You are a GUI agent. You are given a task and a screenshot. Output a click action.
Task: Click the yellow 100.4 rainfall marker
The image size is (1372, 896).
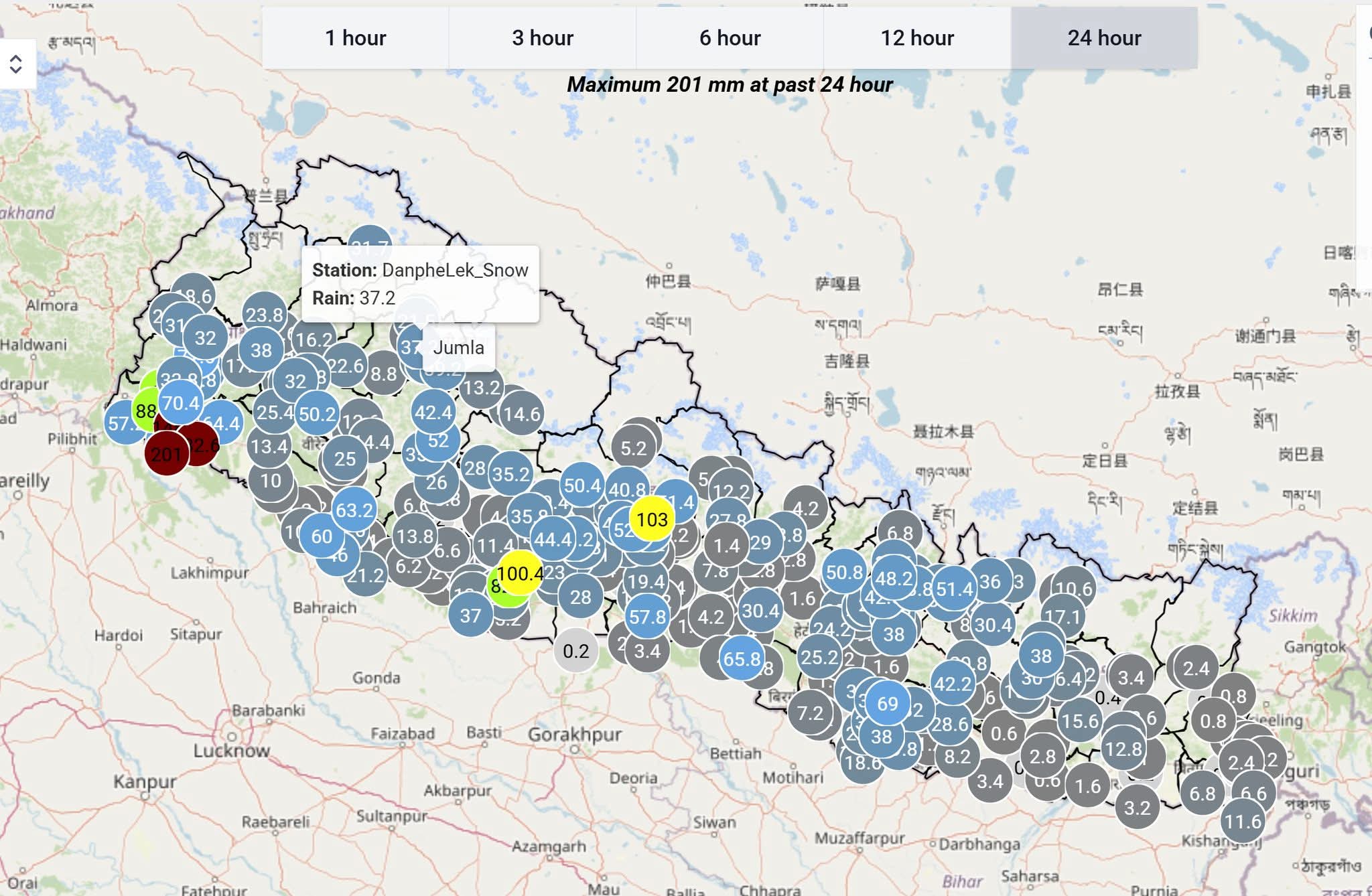click(x=521, y=573)
